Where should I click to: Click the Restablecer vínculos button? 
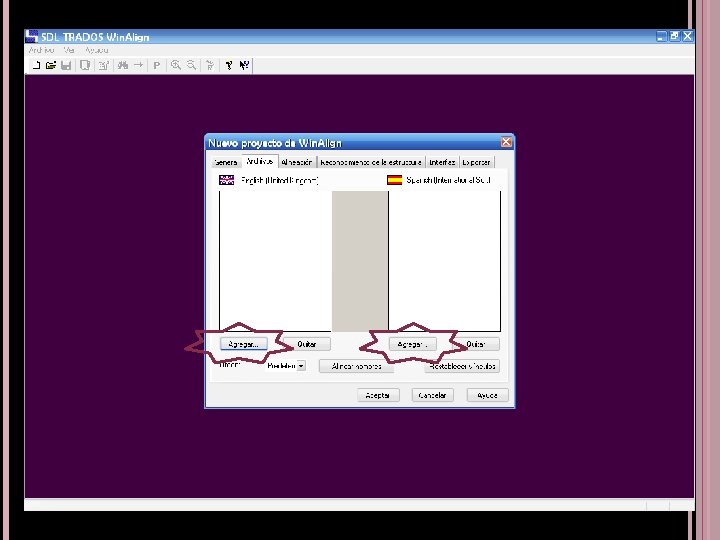(462, 366)
